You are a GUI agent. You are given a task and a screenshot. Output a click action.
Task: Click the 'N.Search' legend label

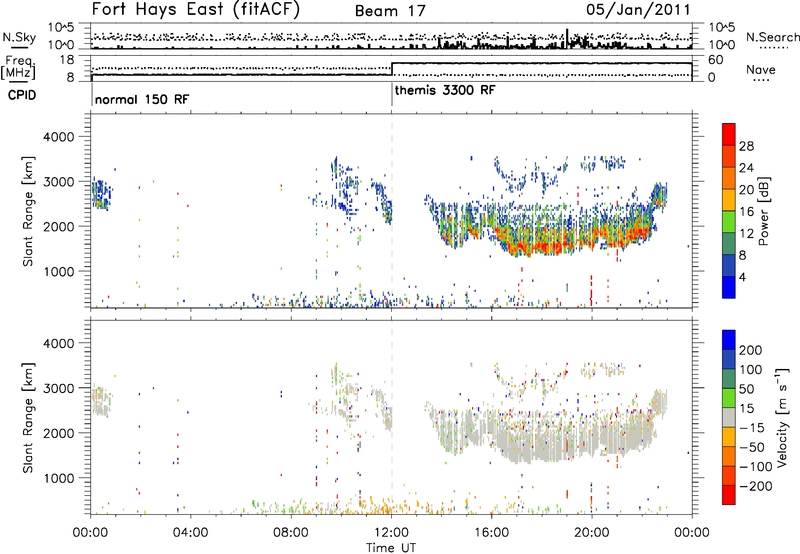pos(772,37)
